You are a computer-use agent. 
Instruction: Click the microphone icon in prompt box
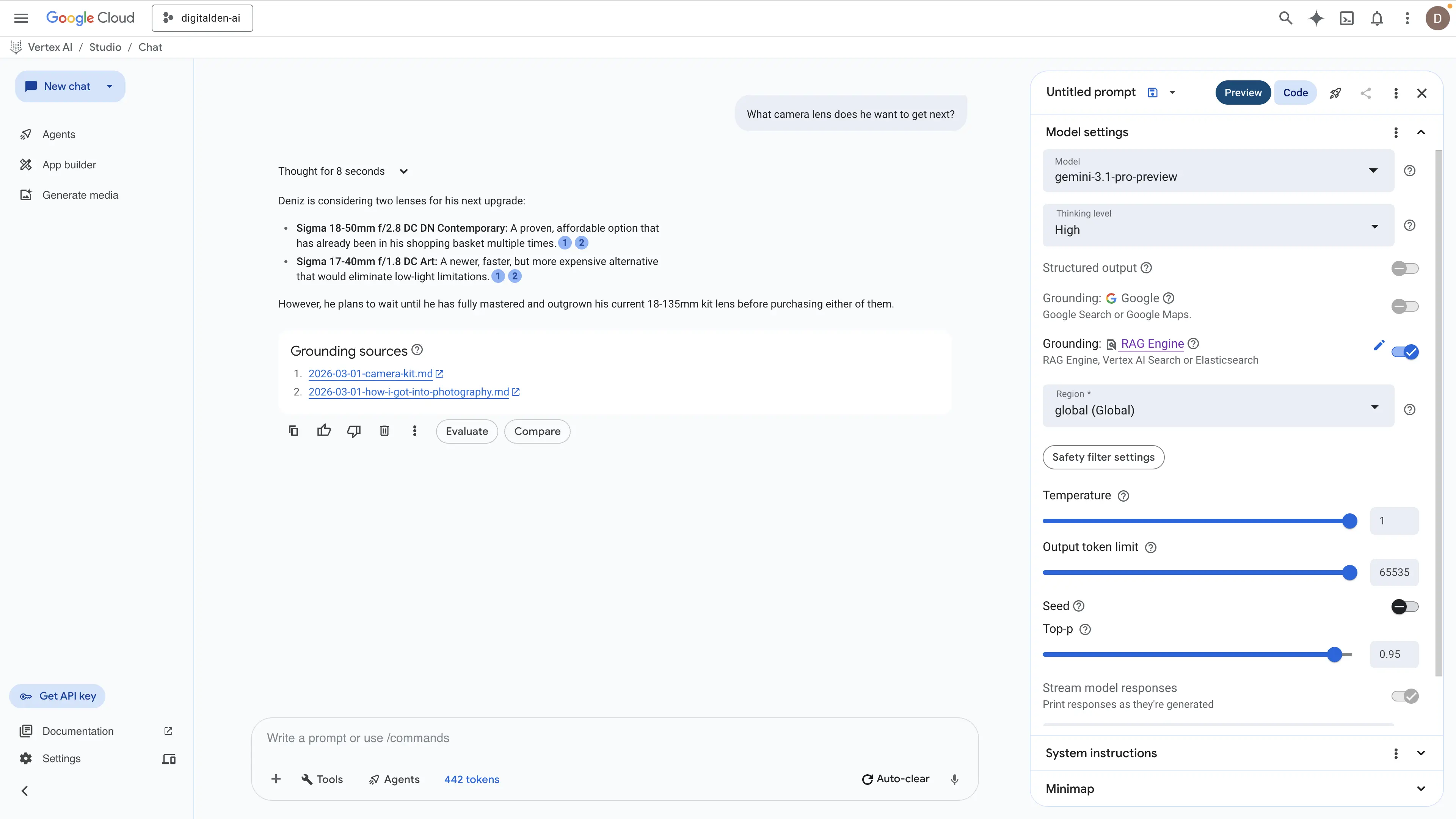click(x=955, y=780)
